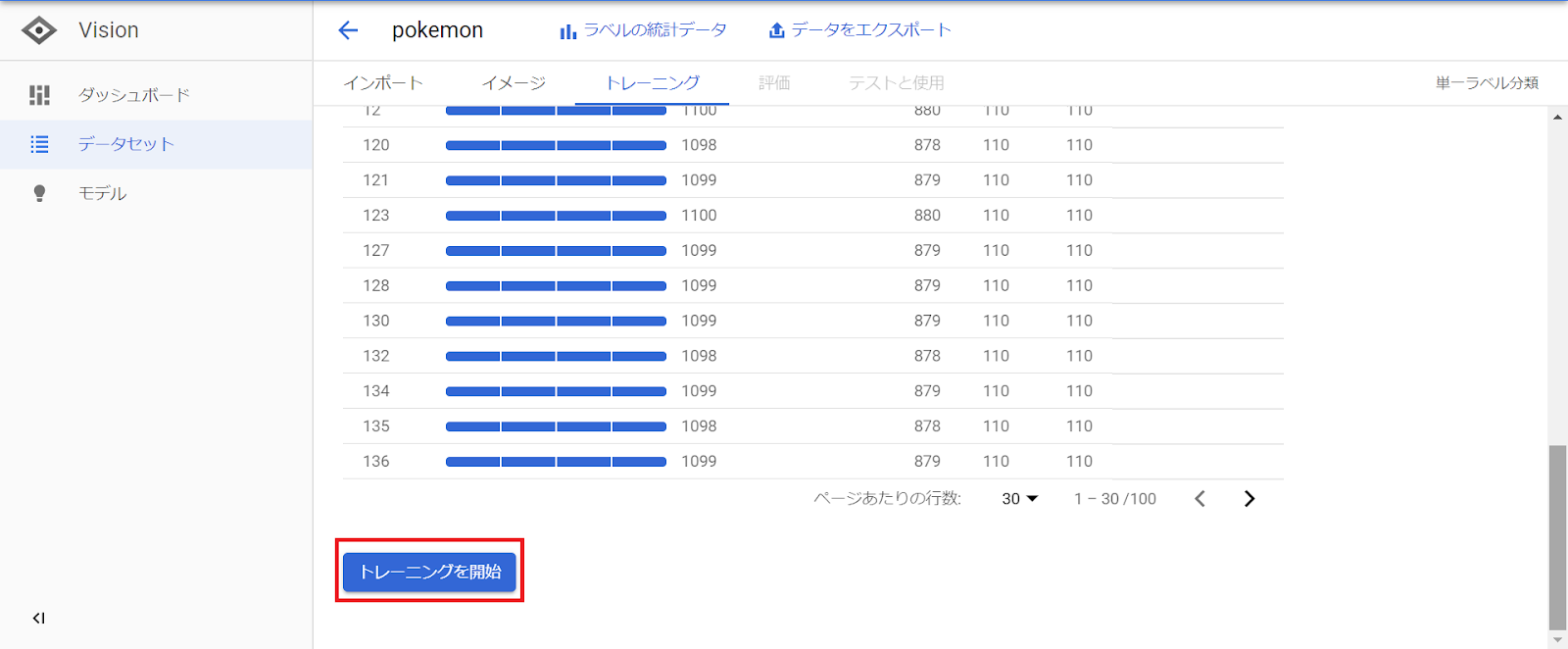Open the rows-per-page dropdown showing 30
The height and width of the screenshot is (649, 1568).
point(1019,499)
